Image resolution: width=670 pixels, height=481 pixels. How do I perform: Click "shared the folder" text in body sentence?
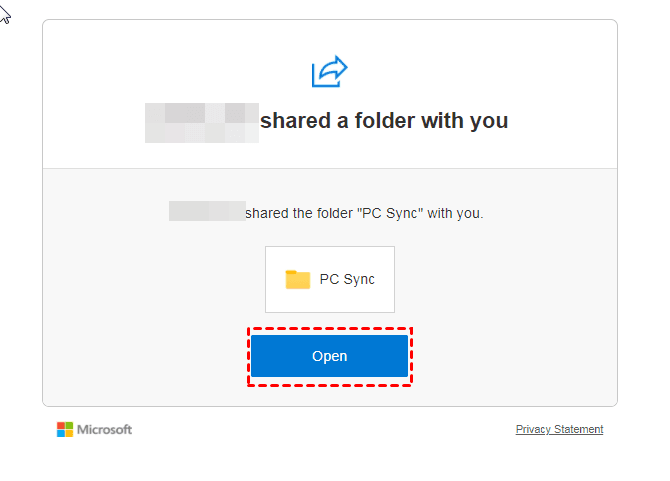tap(298, 212)
